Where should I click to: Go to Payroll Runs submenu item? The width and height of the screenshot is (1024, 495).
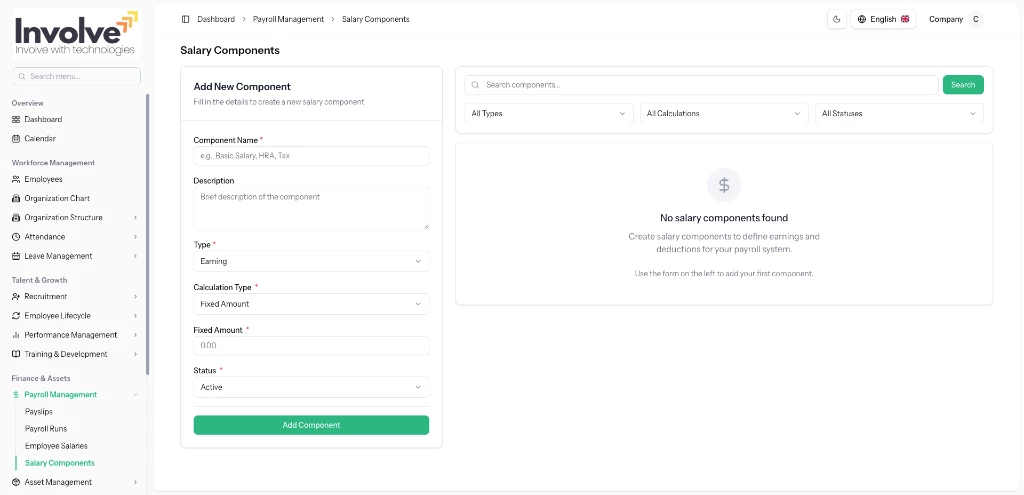point(46,429)
